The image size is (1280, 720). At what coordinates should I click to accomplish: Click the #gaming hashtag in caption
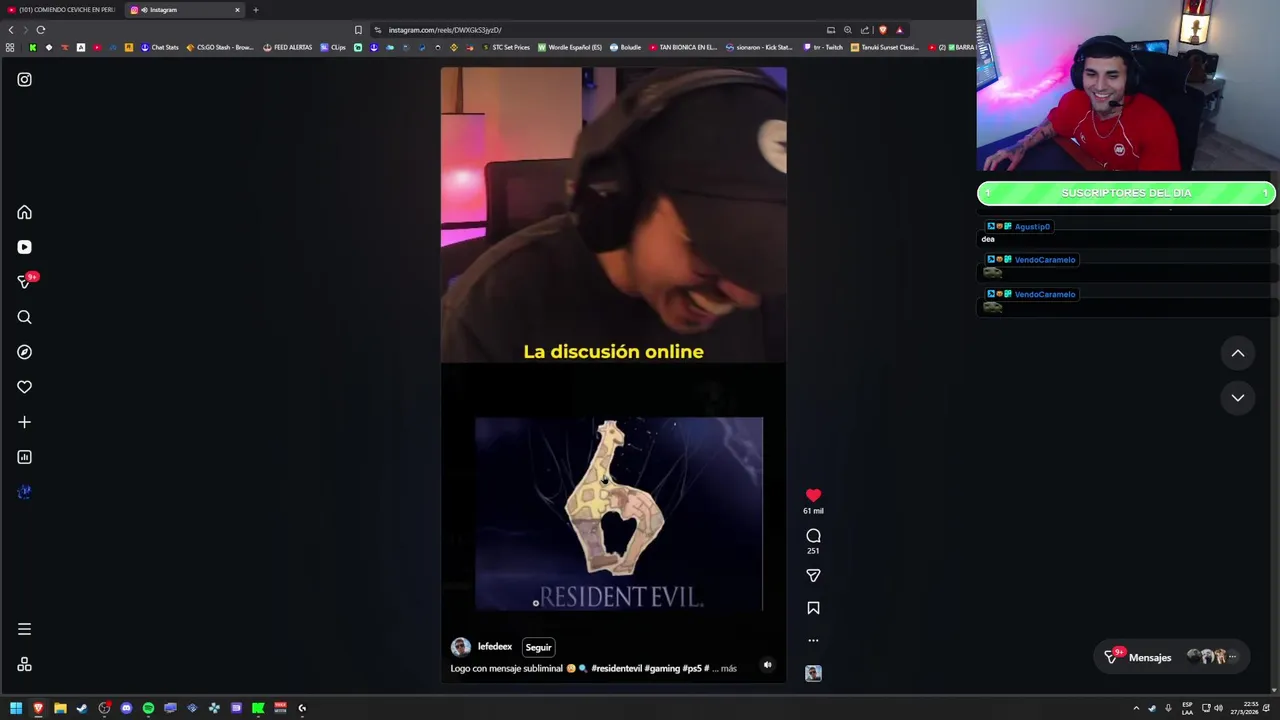[662, 668]
